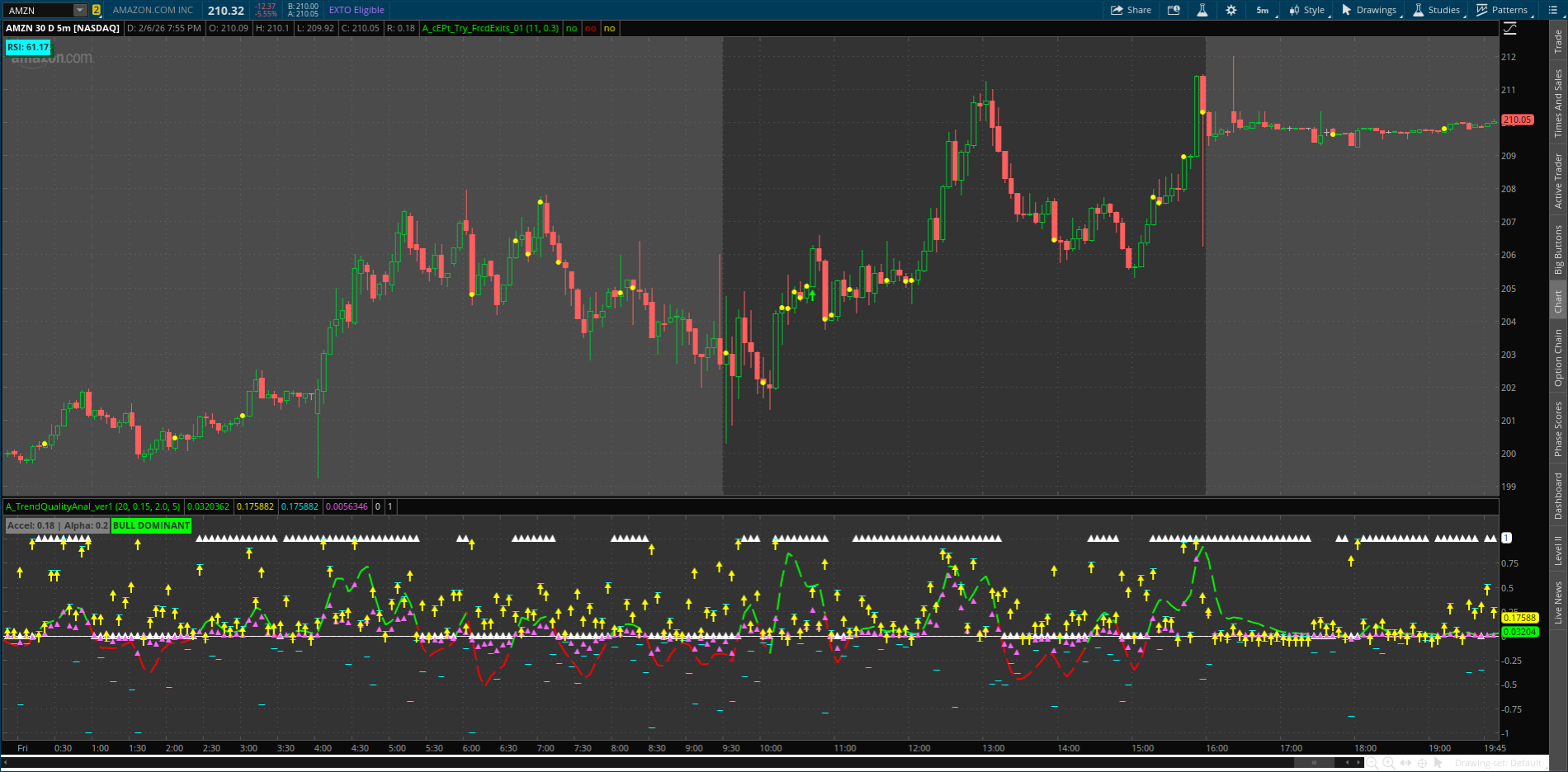Open the Share menu

click(1131, 10)
